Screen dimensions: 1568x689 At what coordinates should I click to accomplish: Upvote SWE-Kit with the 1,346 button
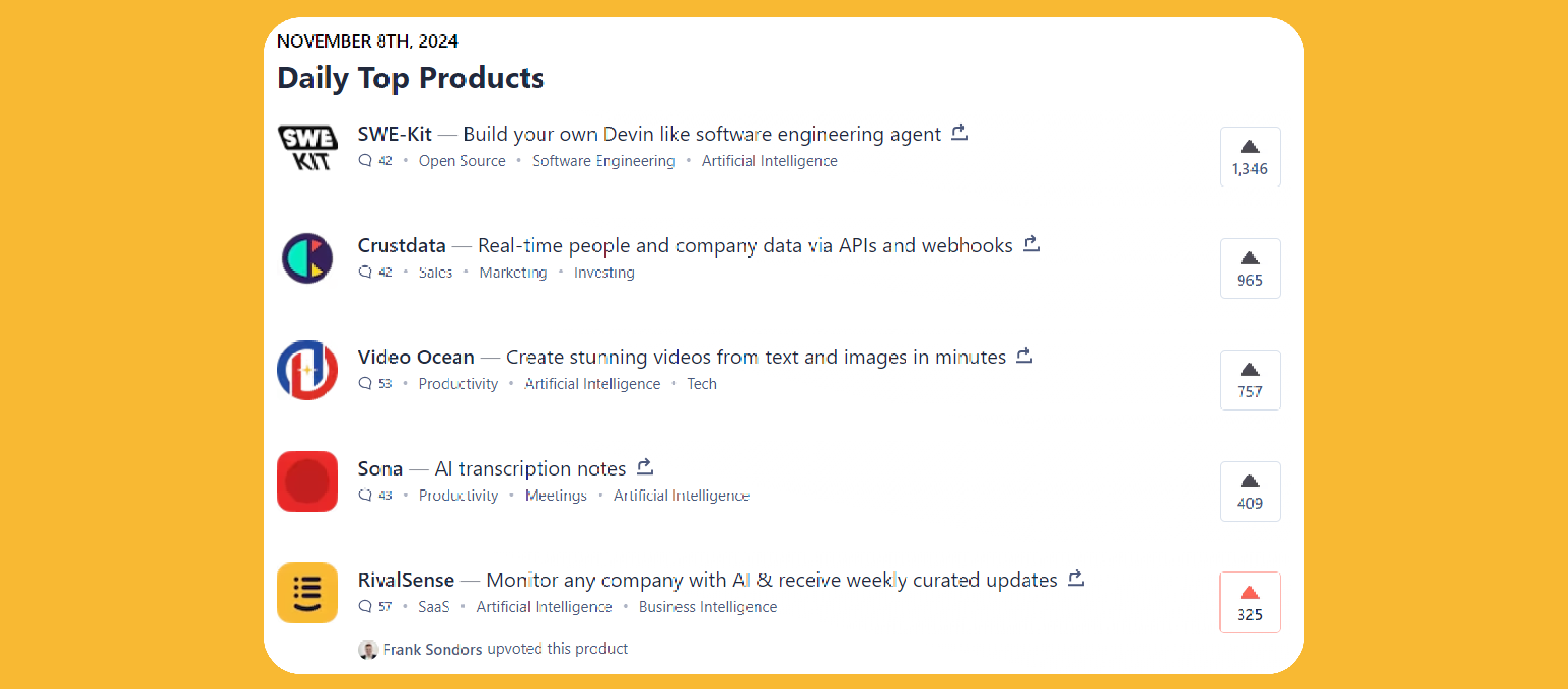pyautogui.click(x=1249, y=157)
